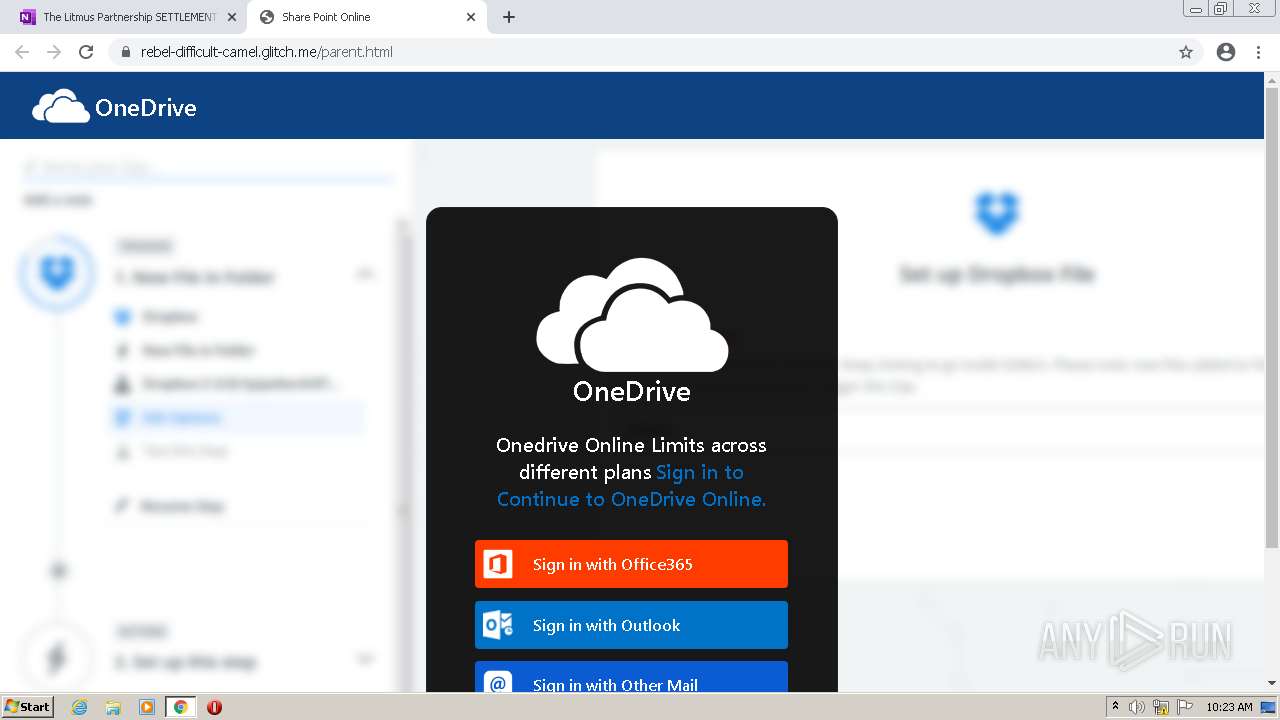1280x720 pixels.
Task: Click the @ Other Mail icon
Action: click(x=498, y=682)
